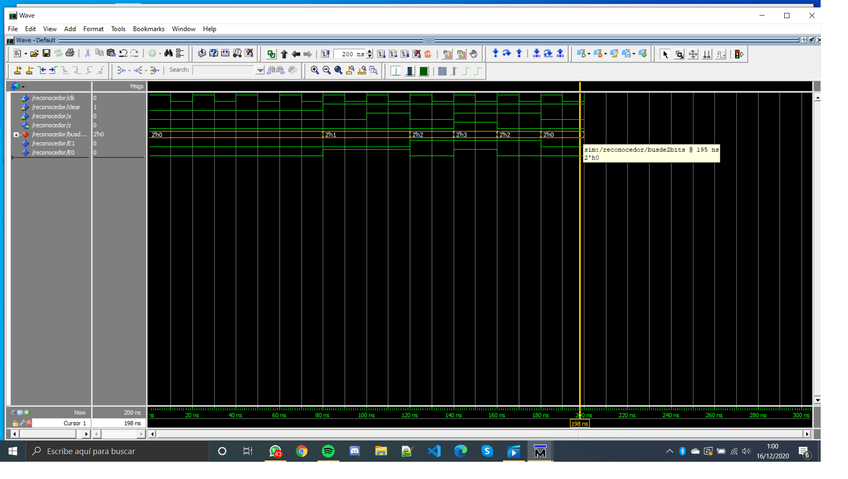Open the Format menu

[93, 29]
